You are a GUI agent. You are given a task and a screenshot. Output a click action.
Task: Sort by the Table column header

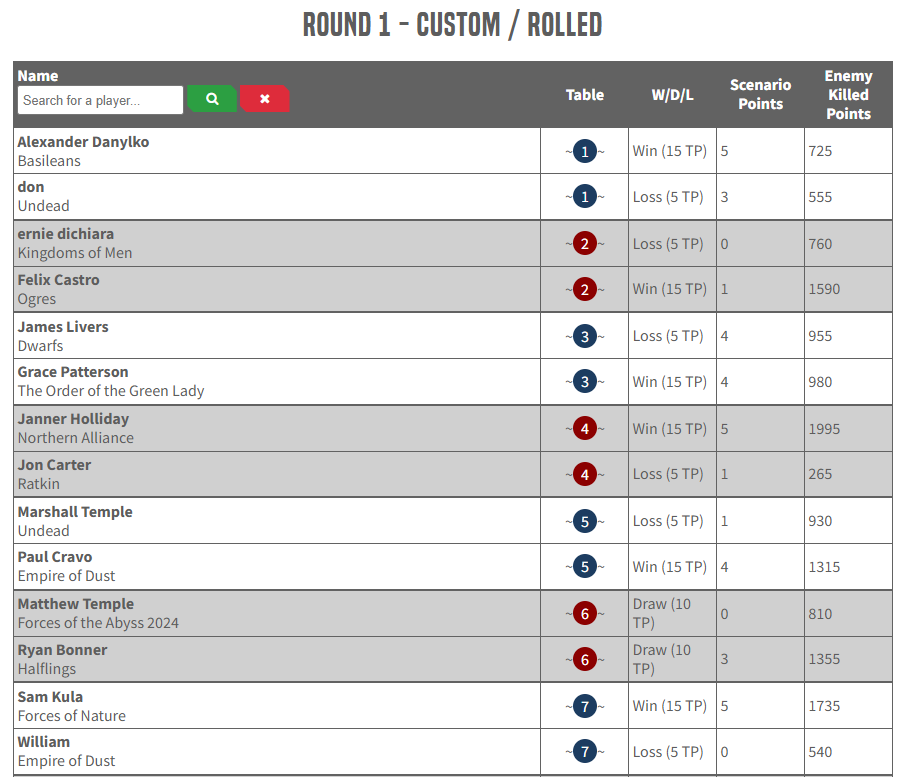pos(585,95)
